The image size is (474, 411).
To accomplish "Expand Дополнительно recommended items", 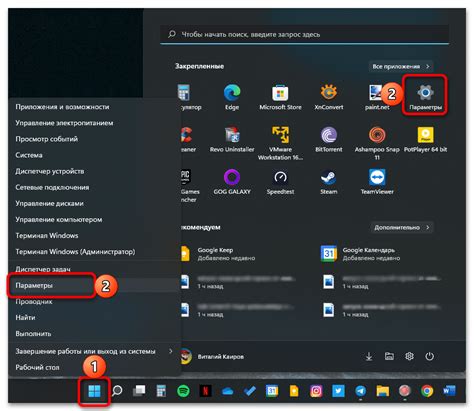I will coord(402,227).
